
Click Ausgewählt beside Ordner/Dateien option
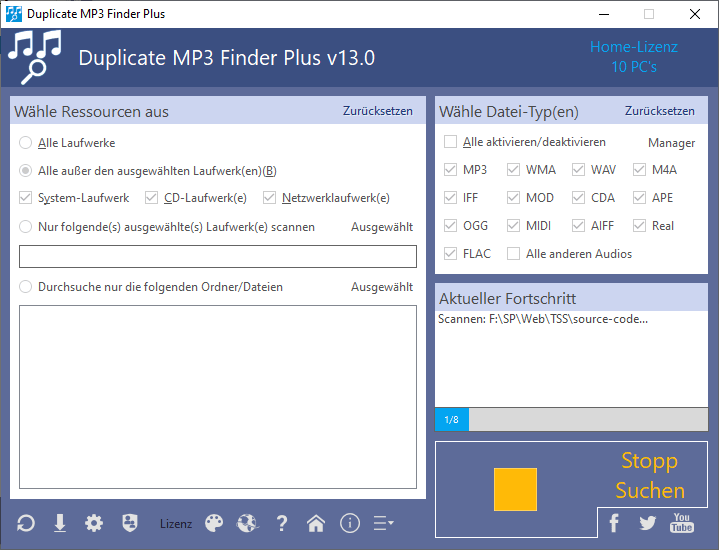pyautogui.click(x=382, y=287)
